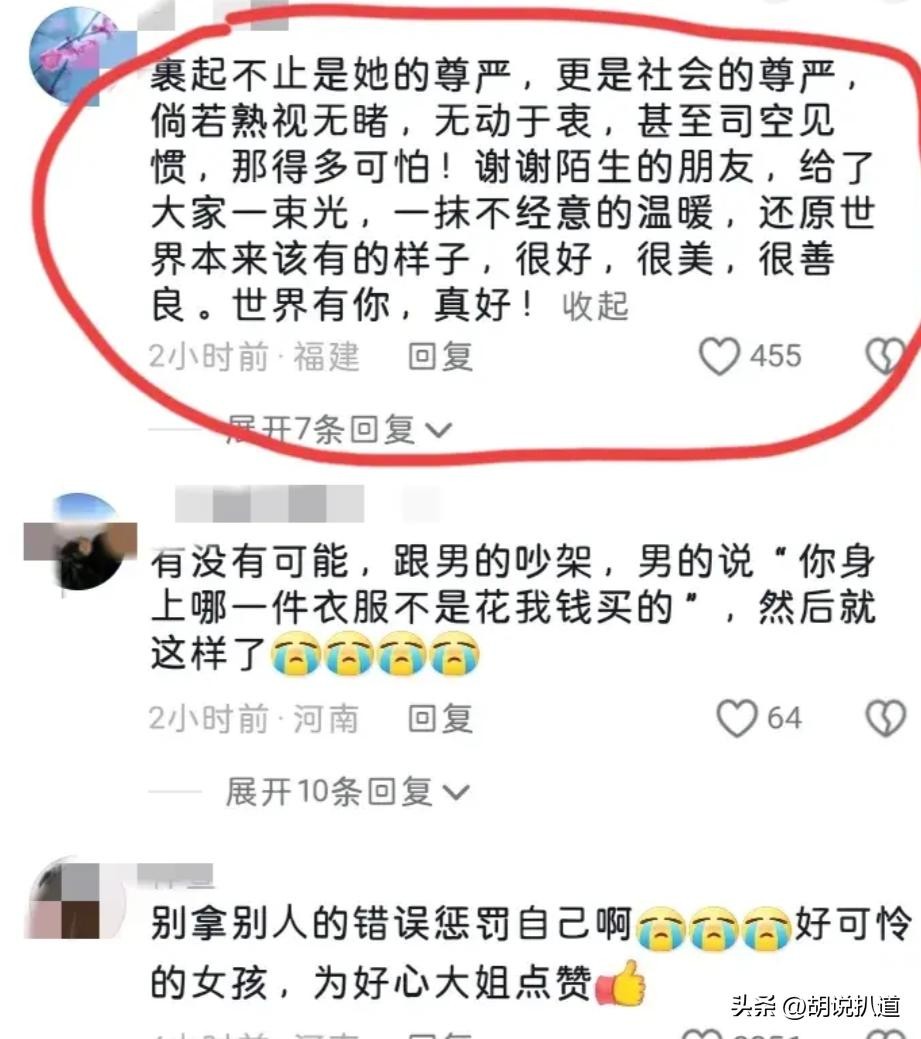Open the second commenter's blurred username
This screenshot has height=1039, width=921.
pos(270,504)
